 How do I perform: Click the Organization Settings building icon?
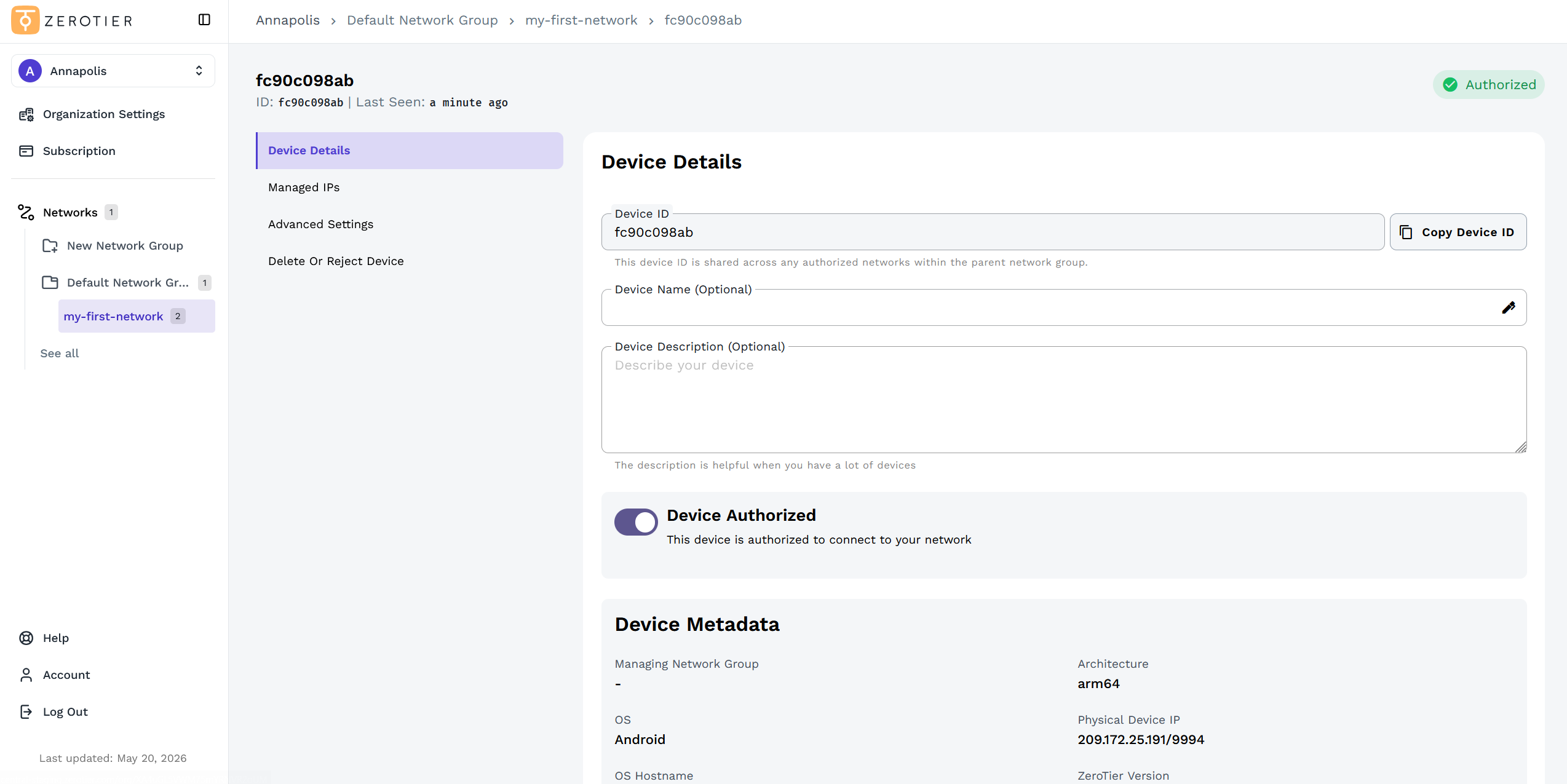[26, 114]
